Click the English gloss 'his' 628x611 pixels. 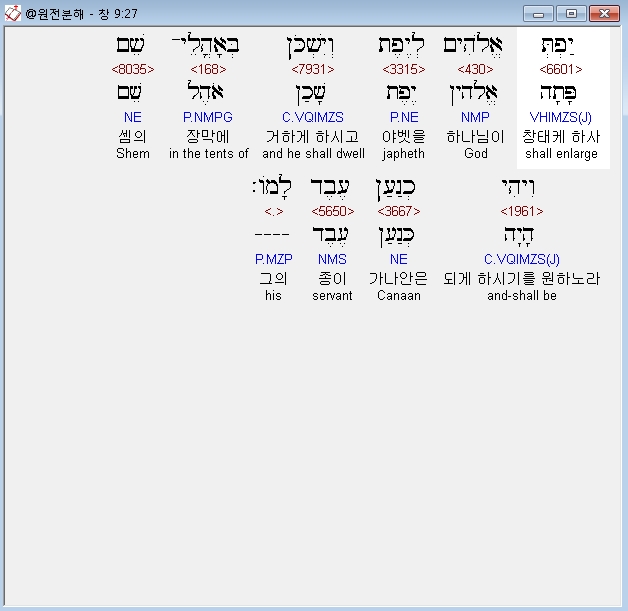click(x=273, y=295)
